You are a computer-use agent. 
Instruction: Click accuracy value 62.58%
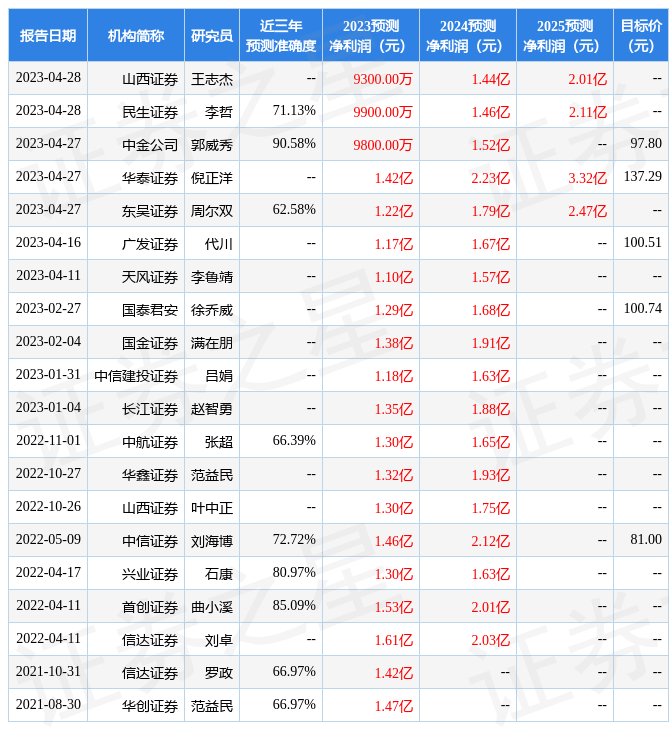294,210
